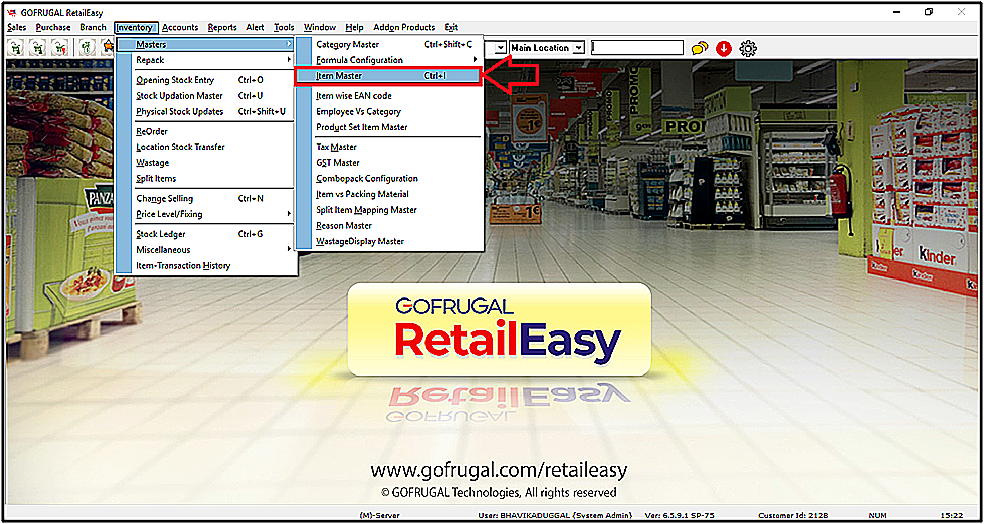Click the red download arrow icon
Screen dimensions: 984x524
pos(724,48)
